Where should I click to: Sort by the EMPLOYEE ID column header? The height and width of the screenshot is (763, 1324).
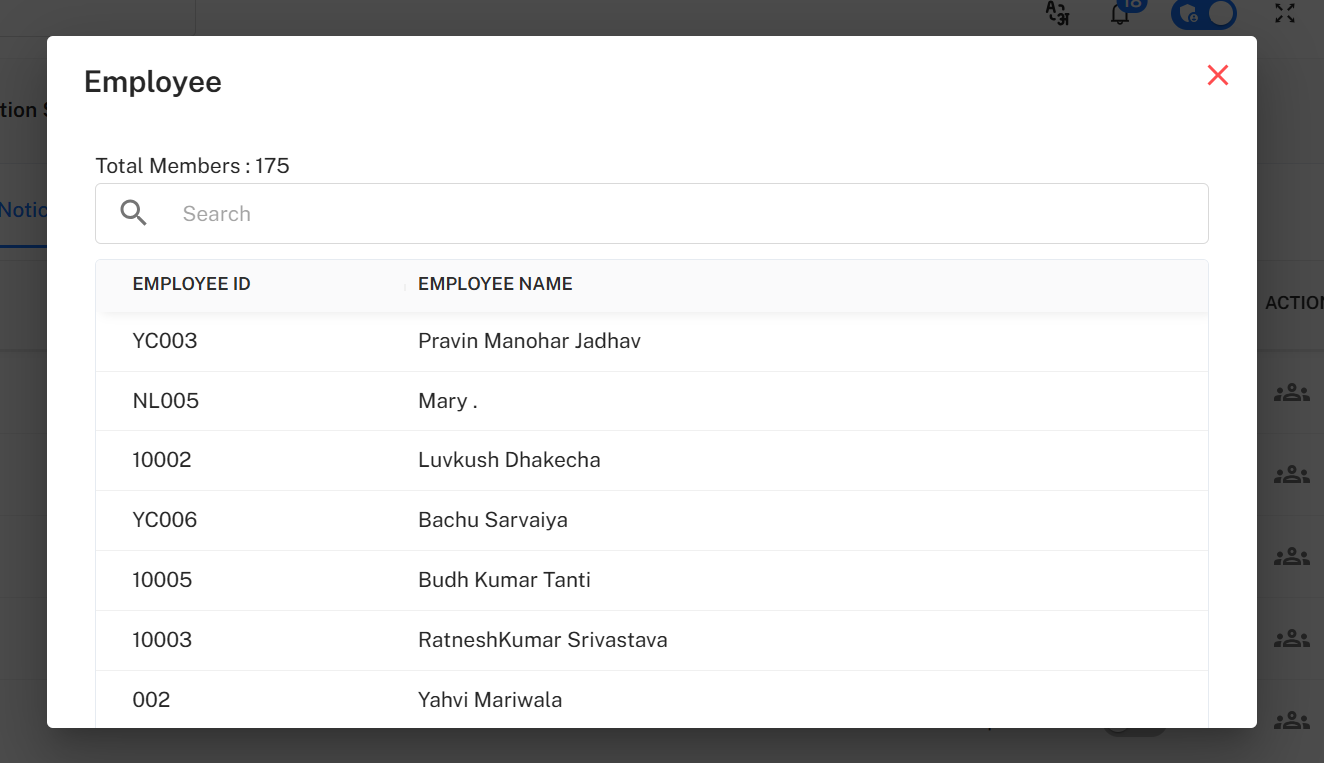(x=191, y=283)
